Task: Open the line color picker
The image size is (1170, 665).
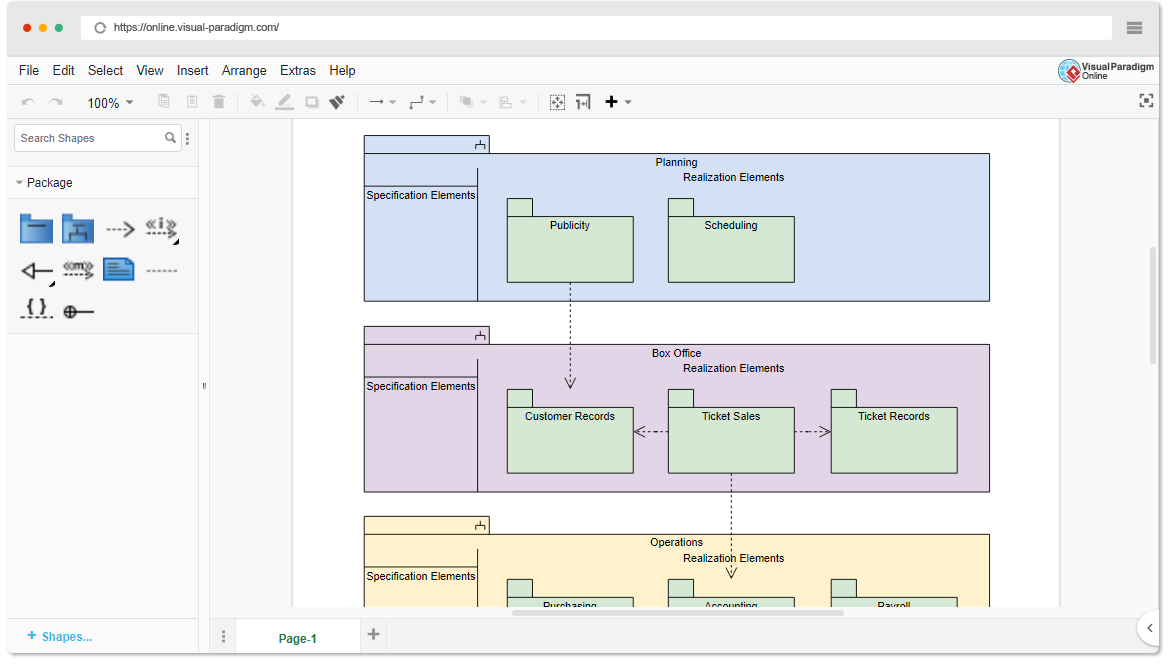Action: [x=283, y=101]
